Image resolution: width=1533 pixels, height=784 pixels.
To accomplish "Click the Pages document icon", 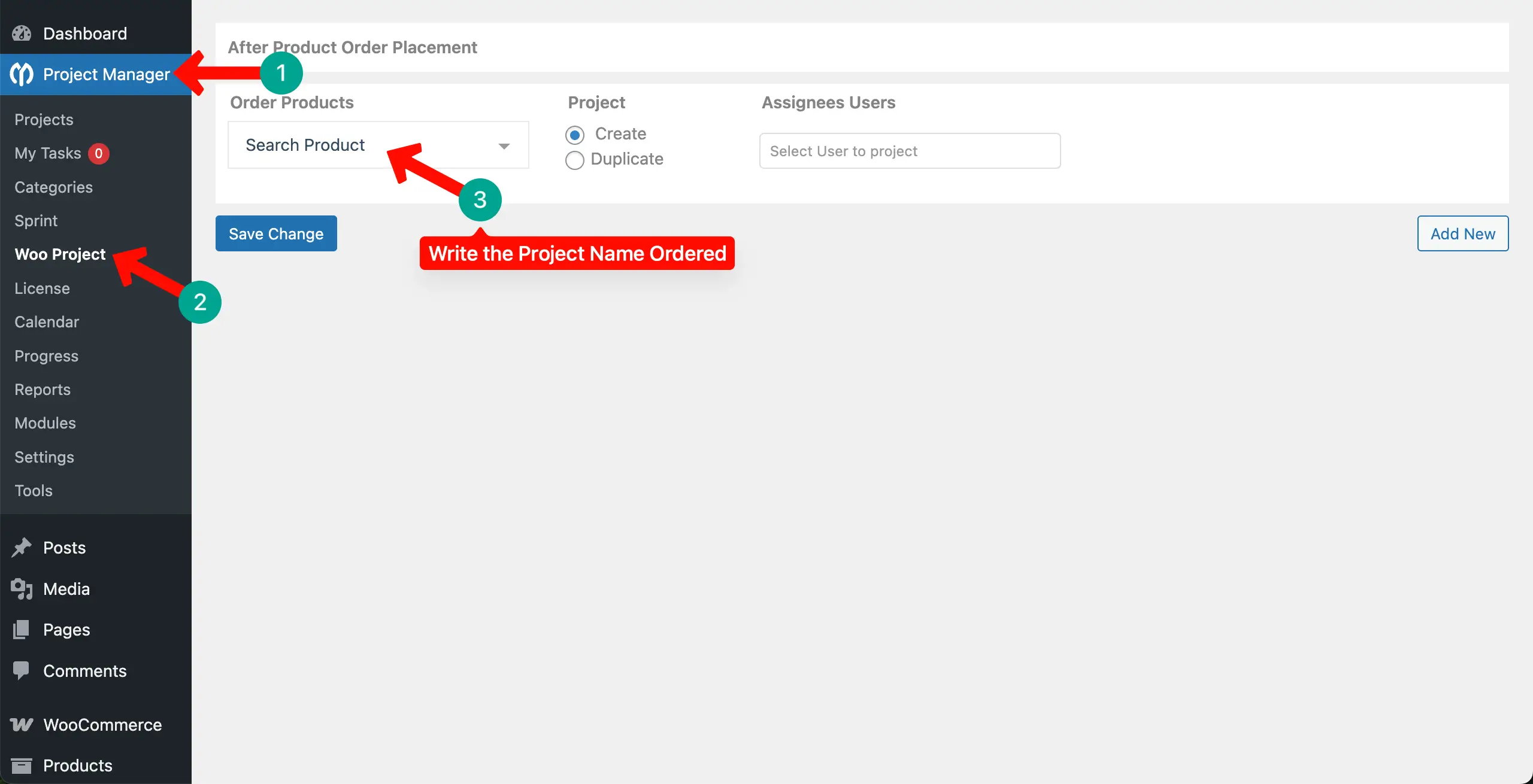I will tap(20, 629).
